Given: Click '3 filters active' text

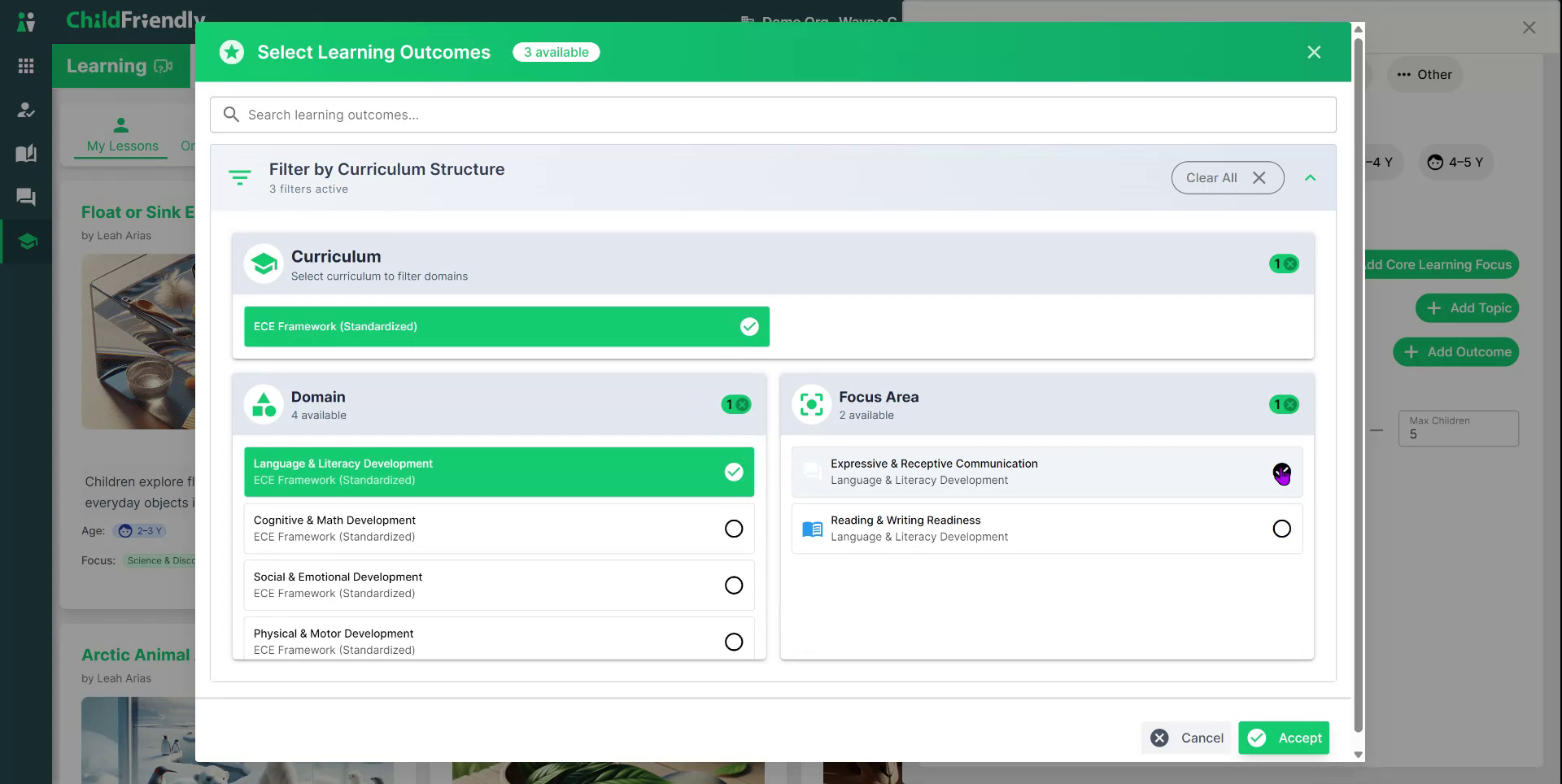Looking at the screenshot, I should (x=308, y=189).
